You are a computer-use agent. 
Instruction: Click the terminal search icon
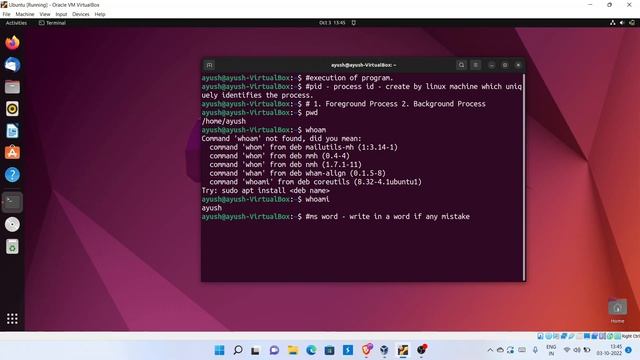461,65
